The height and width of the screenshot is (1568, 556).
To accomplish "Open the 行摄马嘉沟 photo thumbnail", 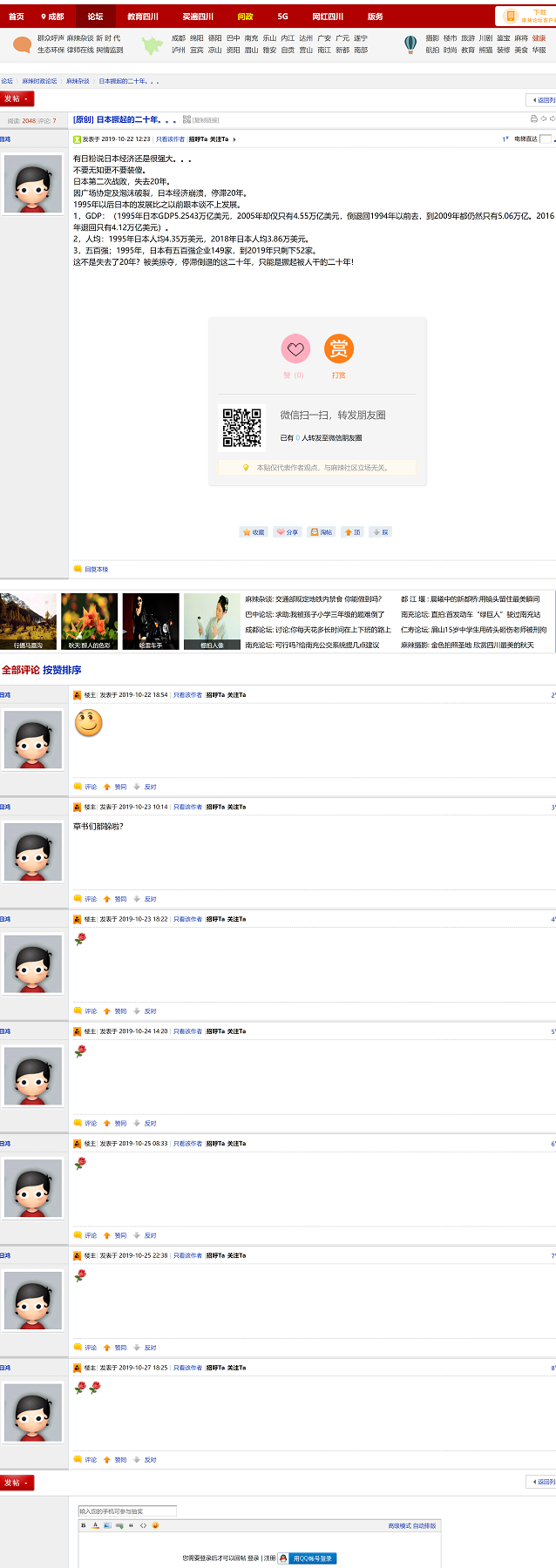I will click(x=28, y=621).
